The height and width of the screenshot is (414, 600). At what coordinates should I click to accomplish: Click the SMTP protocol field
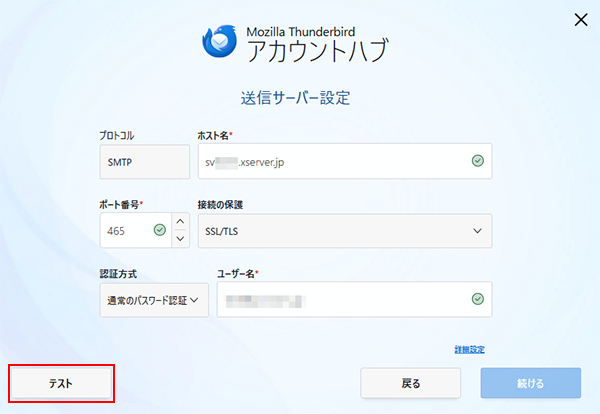[145, 161]
